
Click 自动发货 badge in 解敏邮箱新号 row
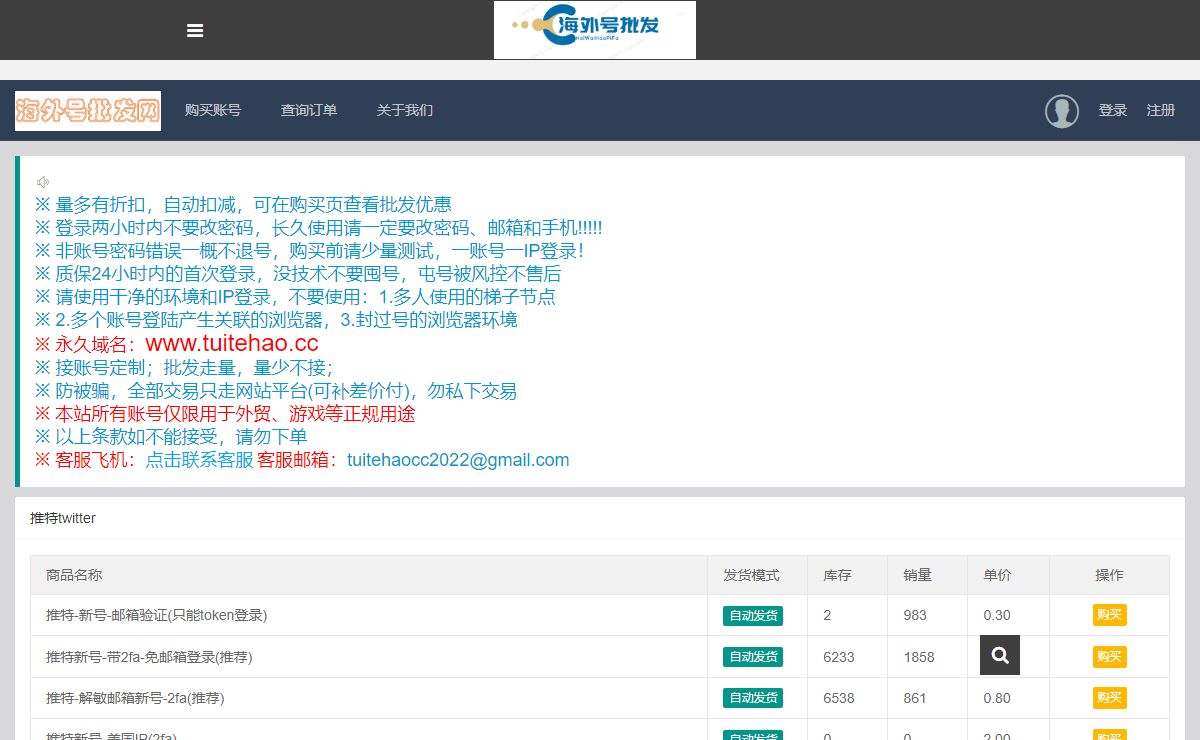click(753, 698)
